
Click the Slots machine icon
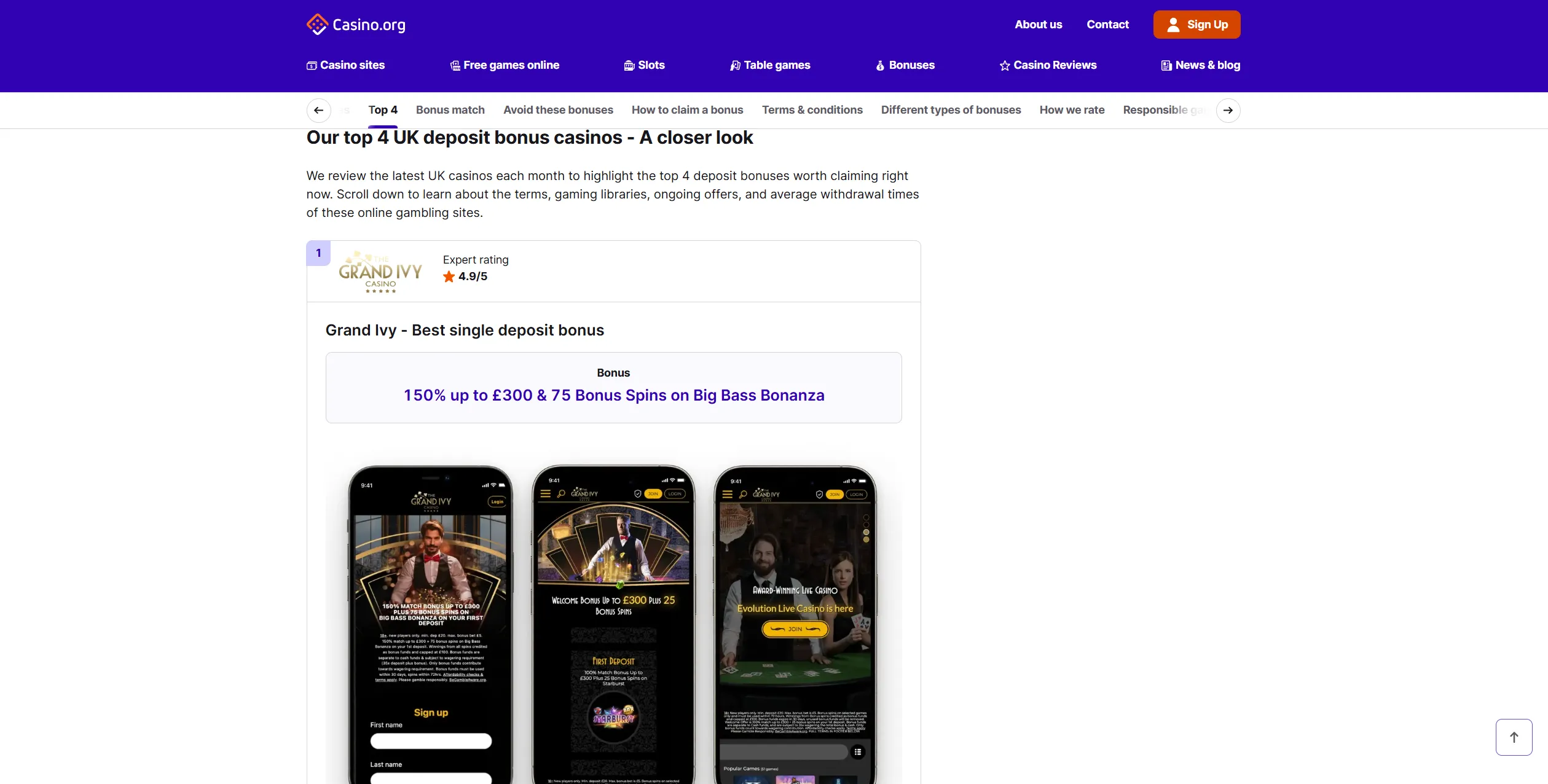tap(629, 66)
